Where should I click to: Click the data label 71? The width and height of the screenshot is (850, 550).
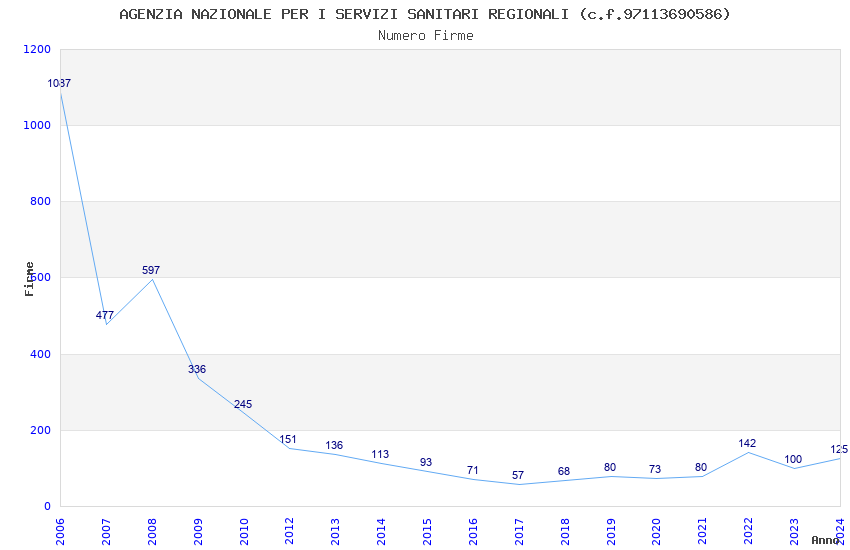pyautogui.click(x=472, y=470)
